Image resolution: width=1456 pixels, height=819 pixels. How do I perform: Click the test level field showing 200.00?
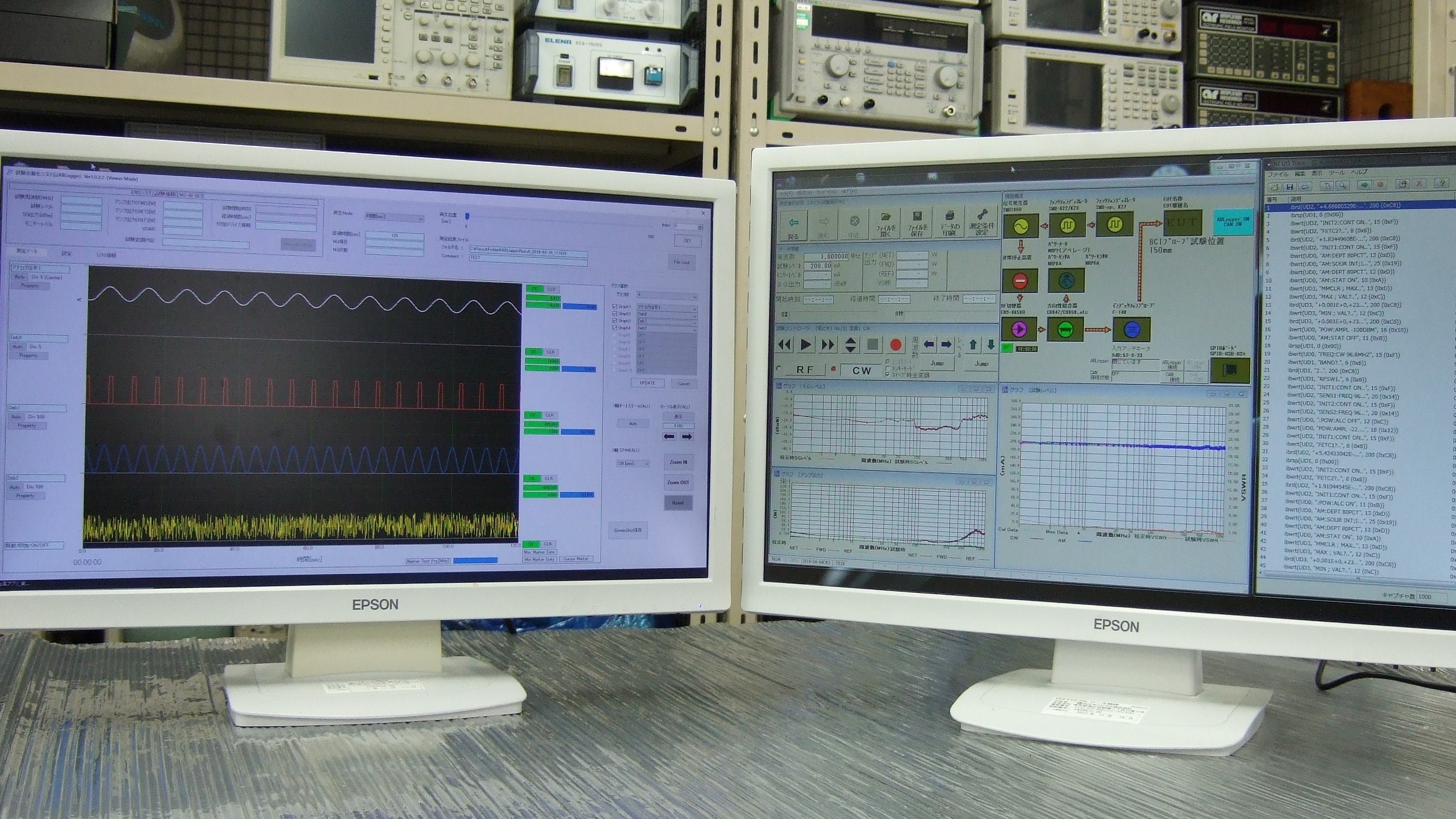tap(818, 266)
